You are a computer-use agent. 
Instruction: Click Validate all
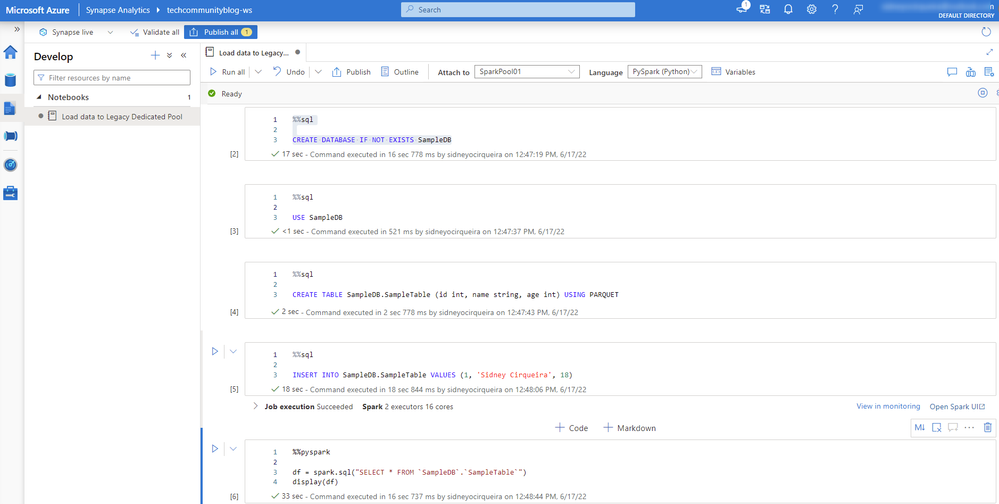coord(154,32)
